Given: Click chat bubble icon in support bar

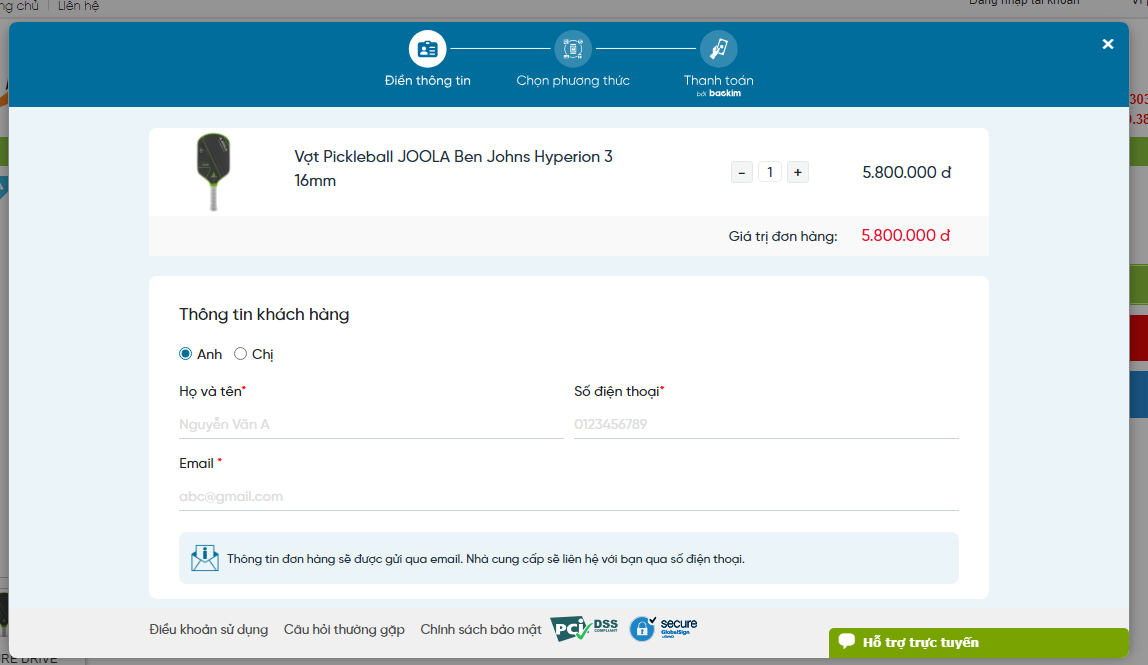Looking at the screenshot, I should pos(847,642).
